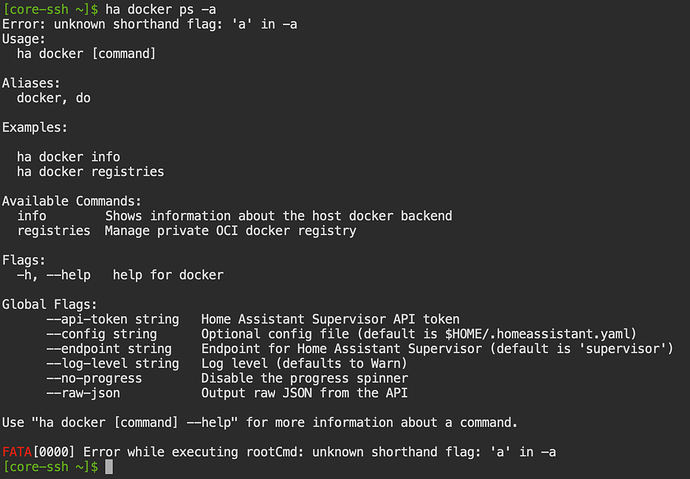Viewport: 690px width, 479px height.
Task: Click the "--config string" flag
Action: 101,334
